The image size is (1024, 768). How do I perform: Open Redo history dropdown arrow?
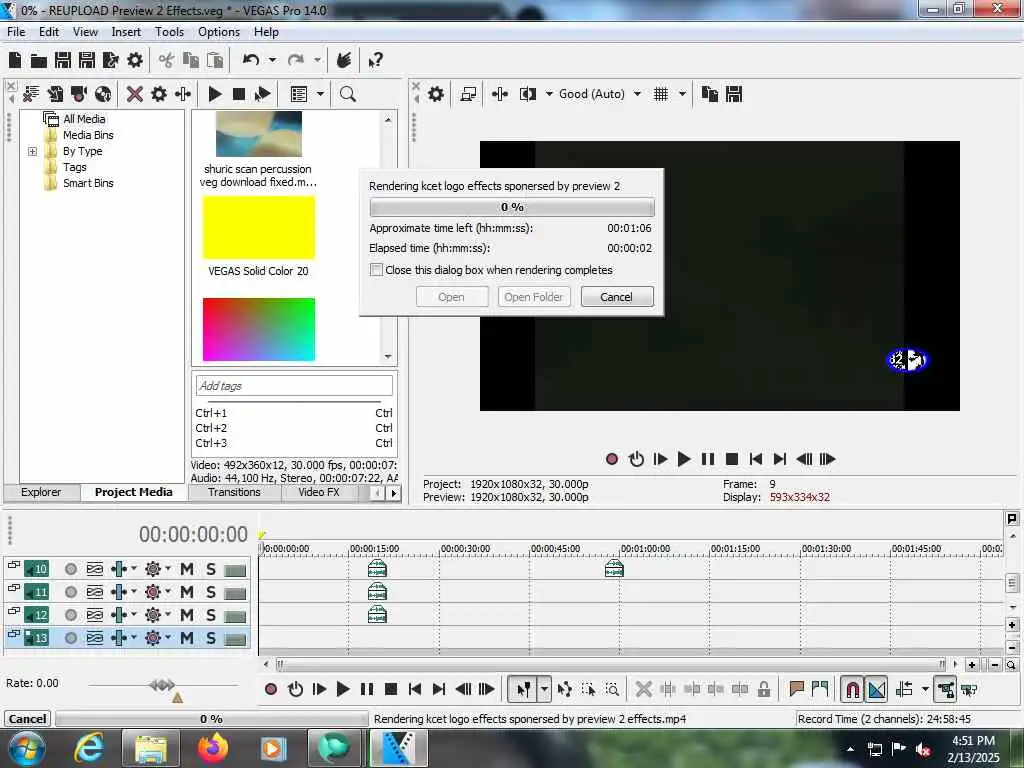317,60
